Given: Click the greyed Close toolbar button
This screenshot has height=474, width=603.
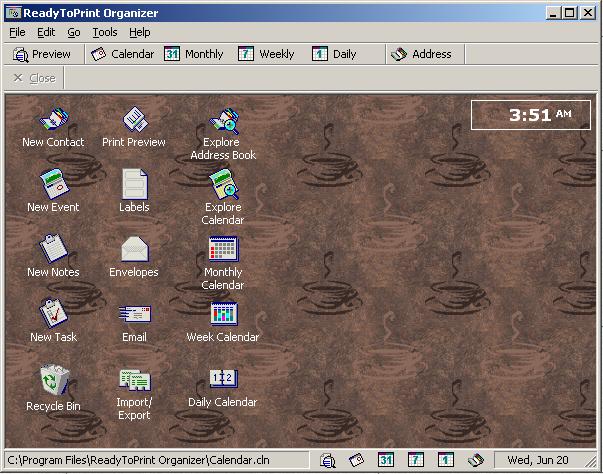Looking at the screenshot, I should (34, 78).
